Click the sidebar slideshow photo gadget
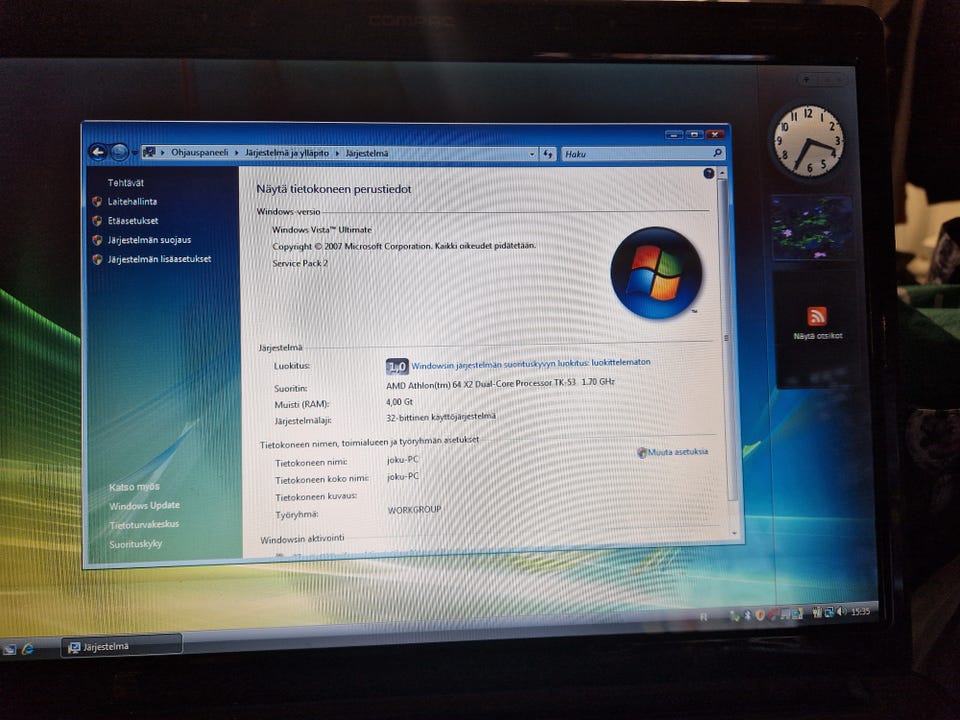 811,227
